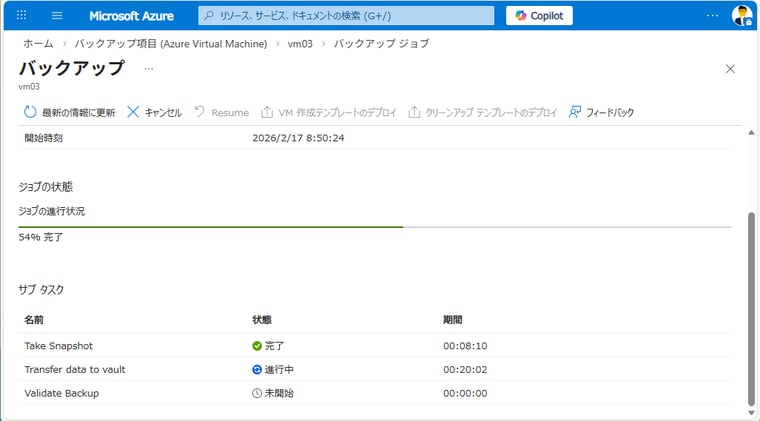Click the サブ タスク heading
760x421 pixels.
(41, 290)
